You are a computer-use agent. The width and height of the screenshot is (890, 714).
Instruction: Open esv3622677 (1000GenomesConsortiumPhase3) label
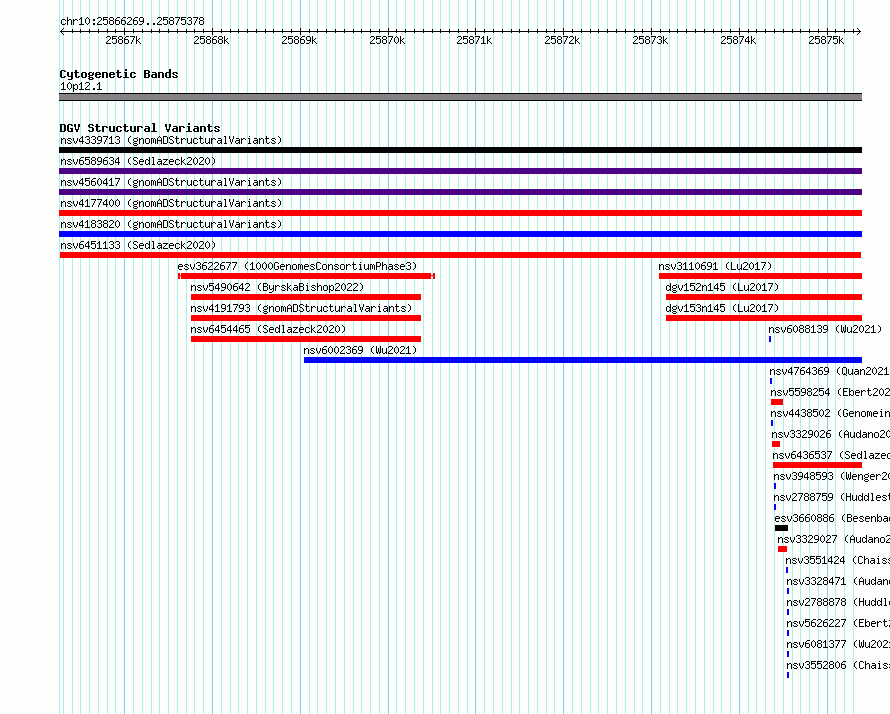pyautogui.click(x=297, y=266)
